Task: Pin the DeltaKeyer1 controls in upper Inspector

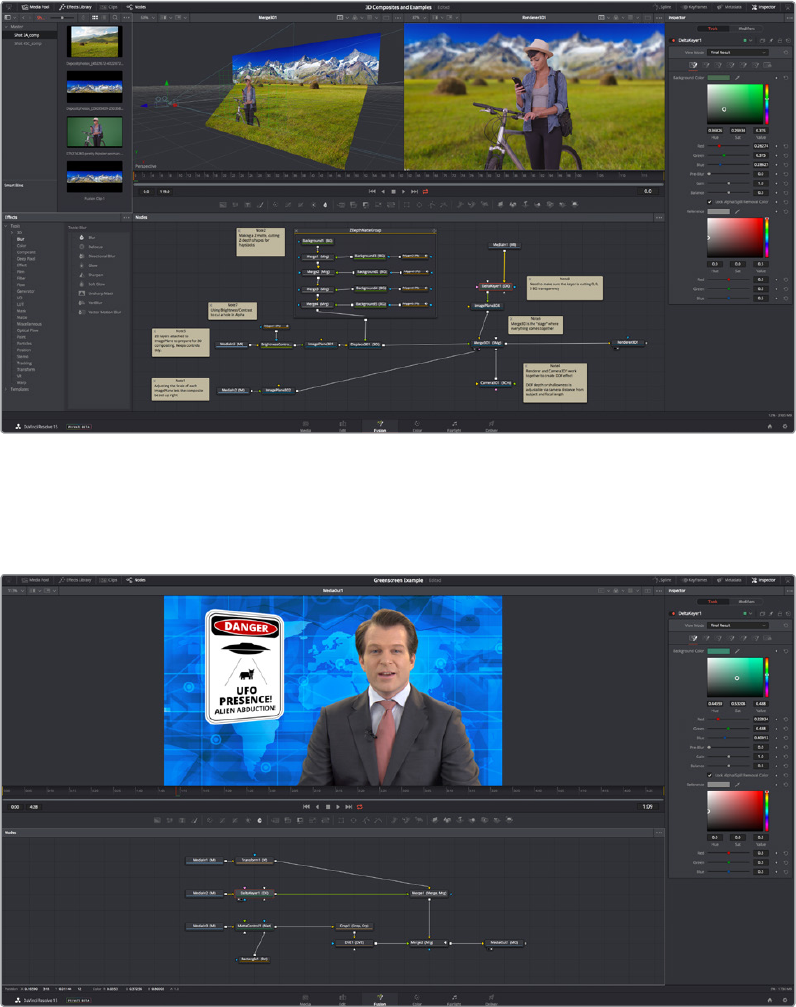Action: tap(772, 40)
